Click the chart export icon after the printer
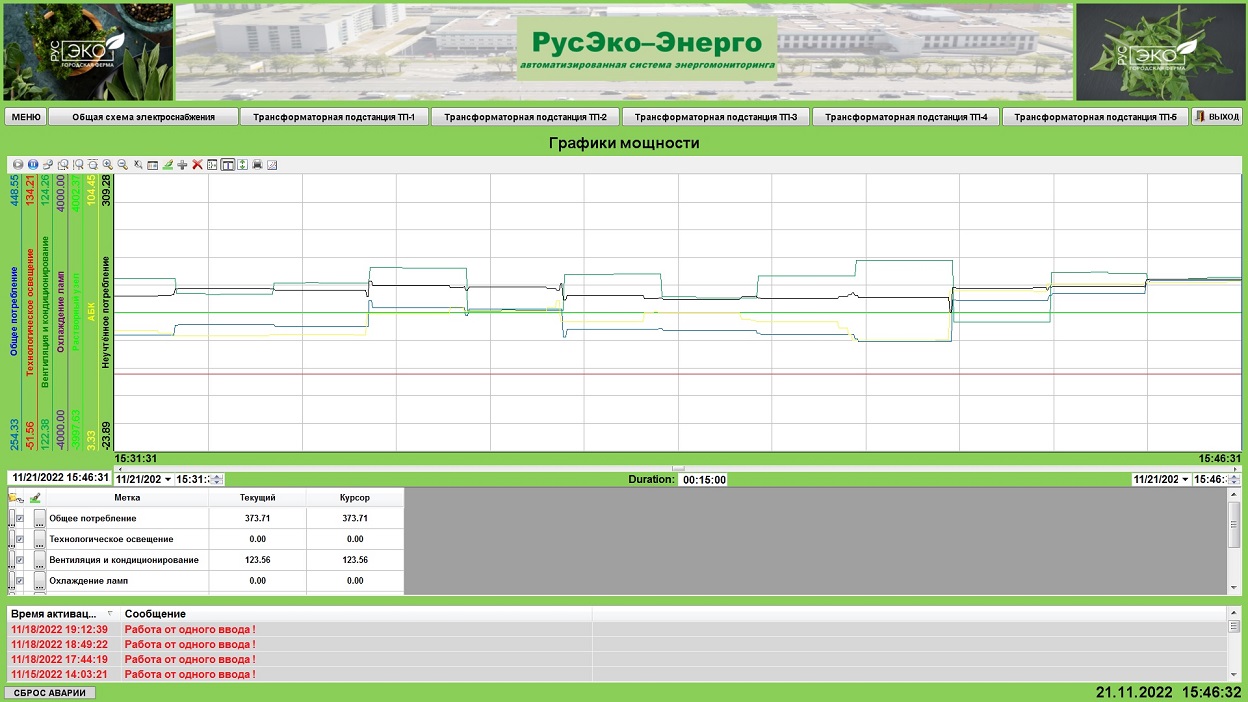Image resolution: width=1248 pixels, height=702 pixels. [x=271, y=165]
